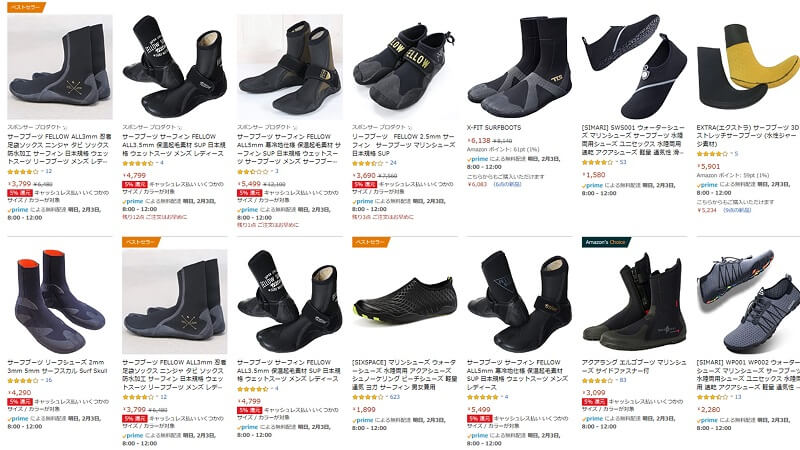Click the star rating of Surf Skull boots
The height and width of the screenshot is (450, 800).
tap(23, 381)
